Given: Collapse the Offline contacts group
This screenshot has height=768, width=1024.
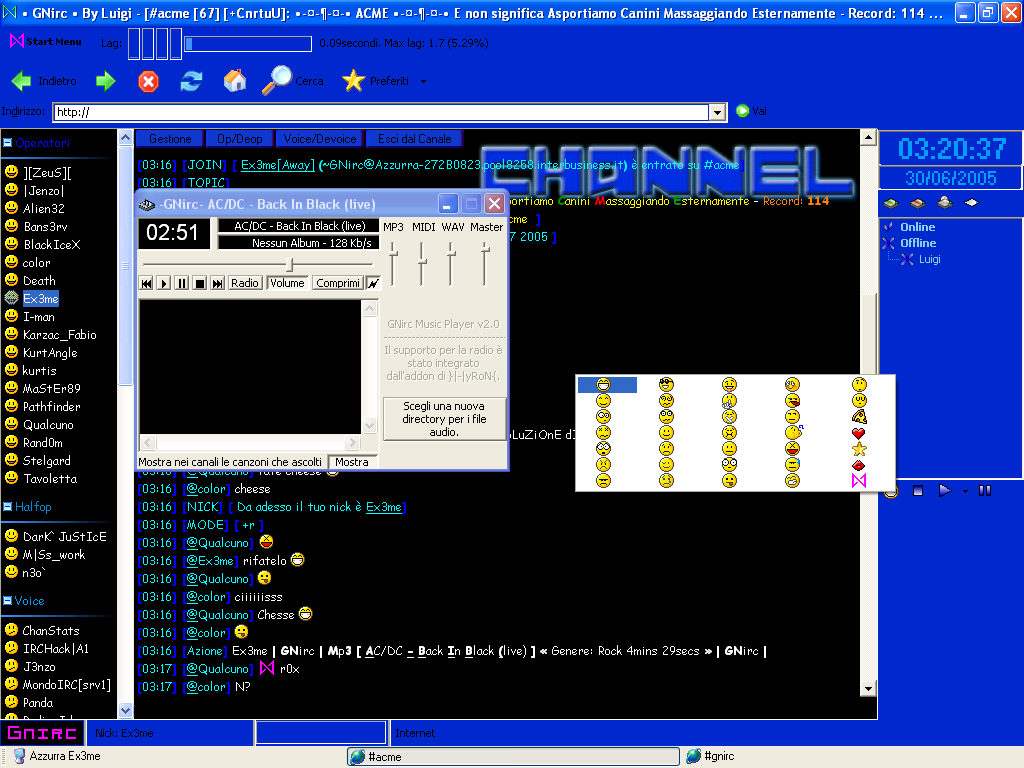Looking at the screenshot, I should (888, 243).
